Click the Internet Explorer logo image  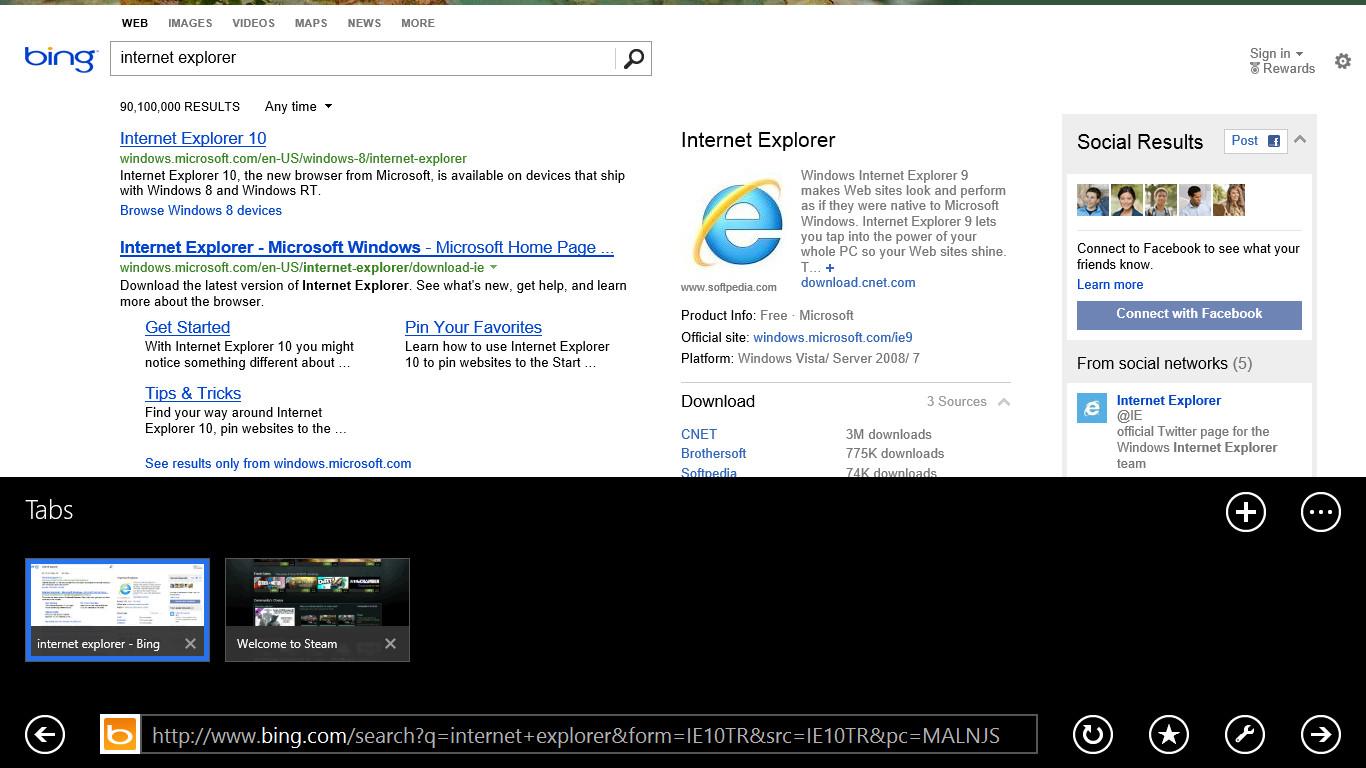739,223
